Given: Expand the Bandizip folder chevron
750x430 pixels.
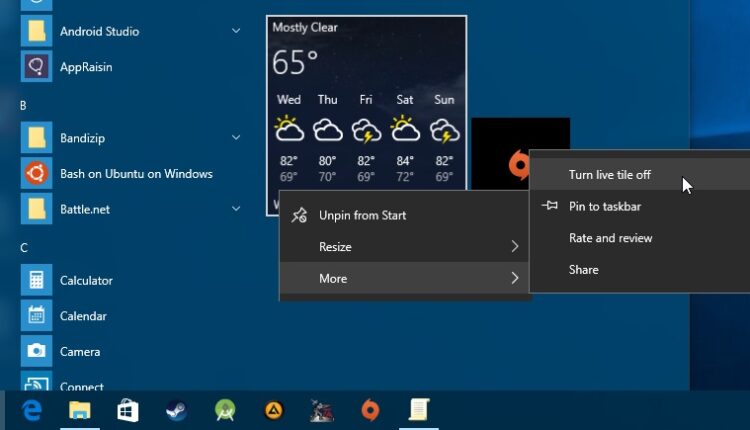Looking at the screenshot, I should (236, 137).
